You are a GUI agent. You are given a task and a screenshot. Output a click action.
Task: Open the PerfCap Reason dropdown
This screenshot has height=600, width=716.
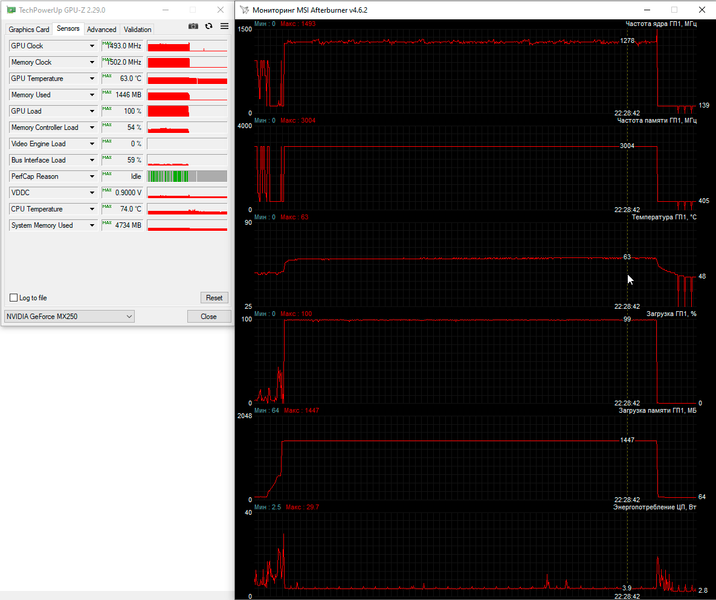coord(92,176)
